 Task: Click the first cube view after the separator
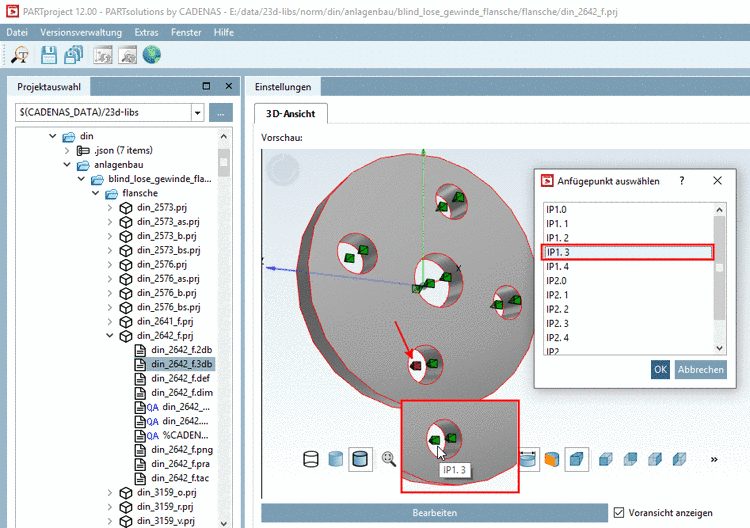[606, 460]
